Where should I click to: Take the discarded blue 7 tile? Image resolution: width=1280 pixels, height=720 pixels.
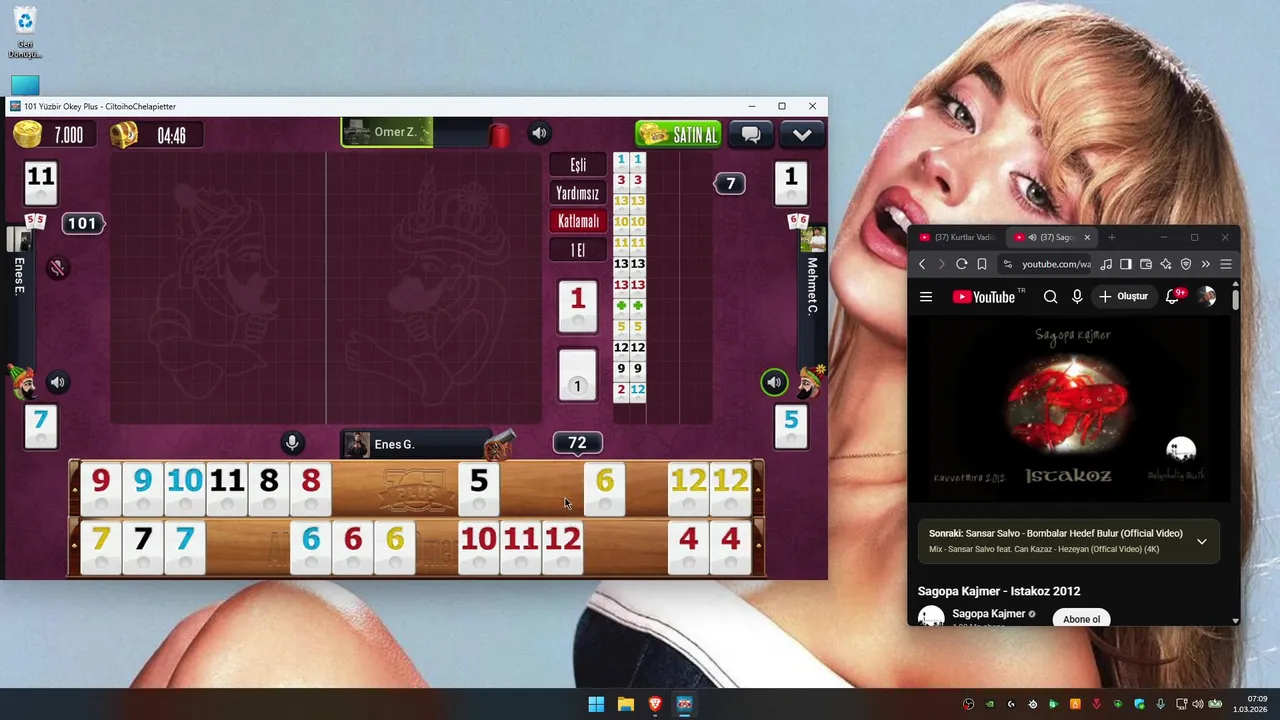(x=41, y=427)
